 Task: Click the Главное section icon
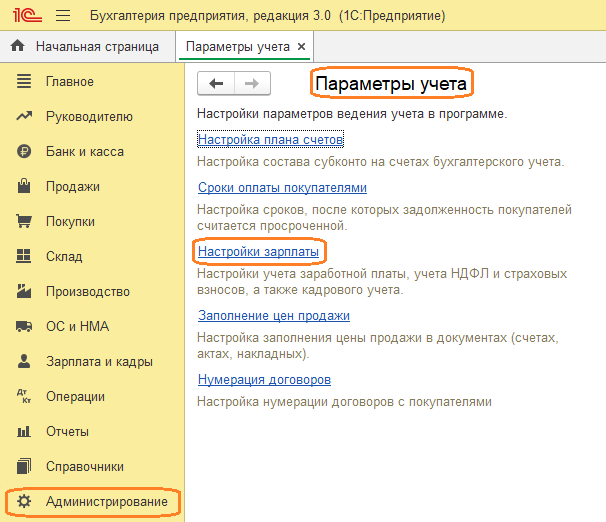click(x=25, y=81)
